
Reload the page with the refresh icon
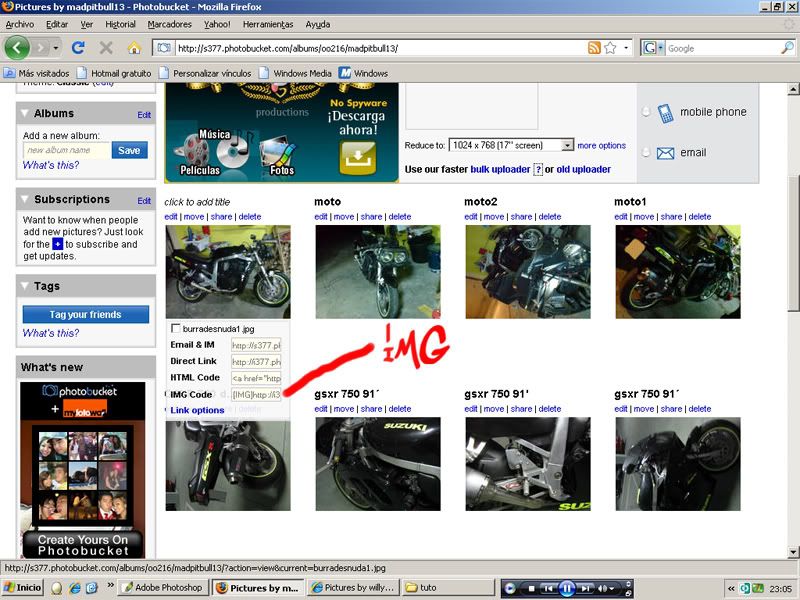point(78,48)
